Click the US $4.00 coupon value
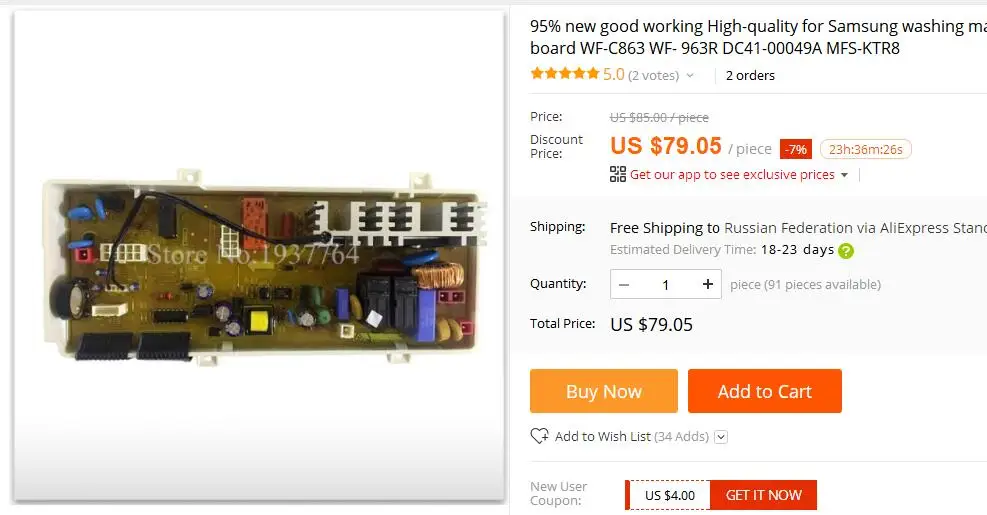 point(670,495)
